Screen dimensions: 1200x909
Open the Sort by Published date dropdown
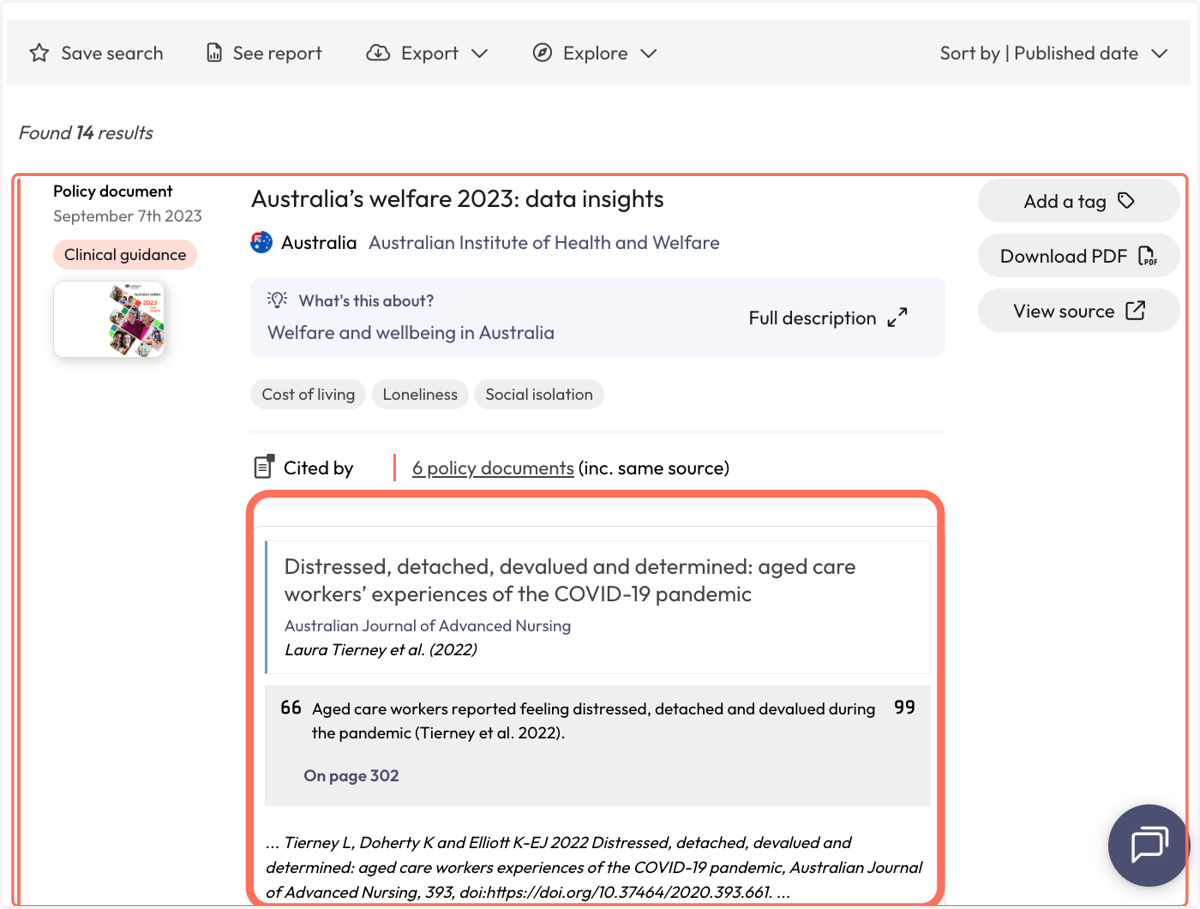(x=1053, y=53)
